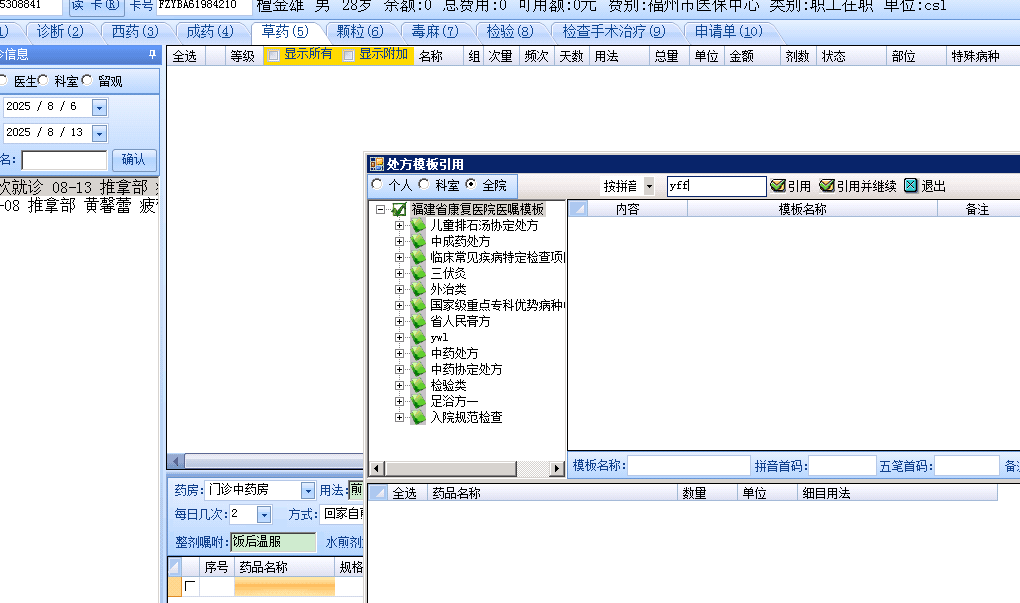Toggle the 显示附加 checkbox
The width and height of the screenshot is (1020, 603).
click(349, 56)
